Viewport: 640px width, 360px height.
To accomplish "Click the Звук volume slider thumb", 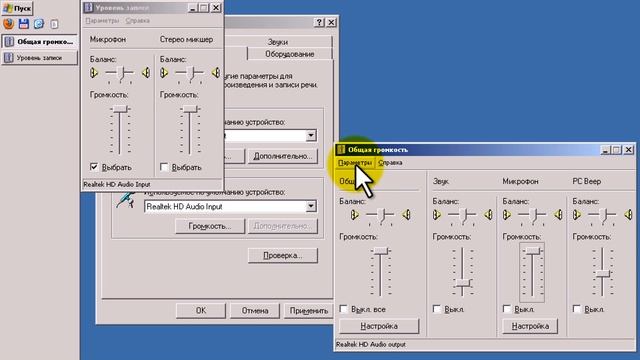I will (x=462, y=283).
